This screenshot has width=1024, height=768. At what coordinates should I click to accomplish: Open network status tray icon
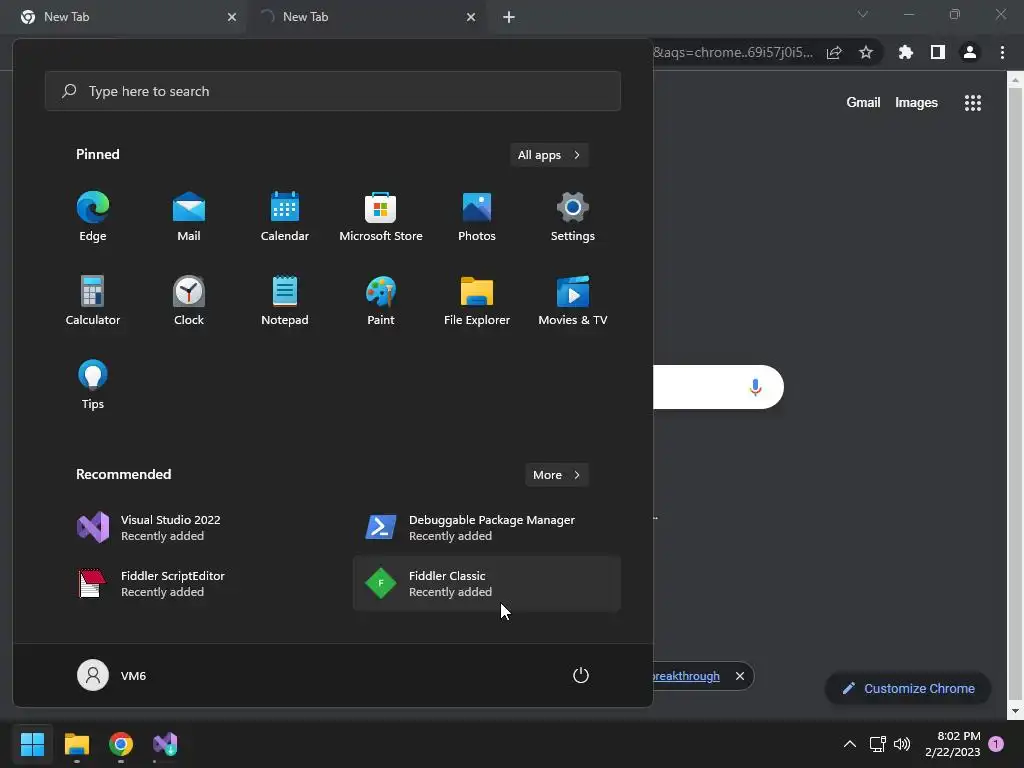(877, 744)
